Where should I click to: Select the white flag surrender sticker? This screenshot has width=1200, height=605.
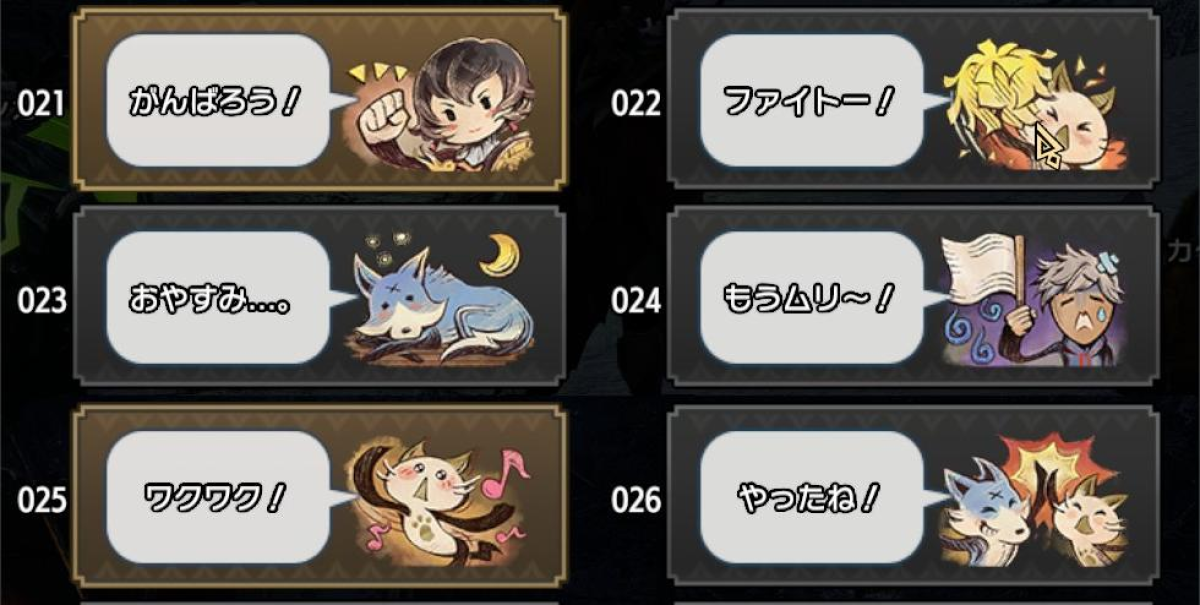click(x=1034, y=300)
